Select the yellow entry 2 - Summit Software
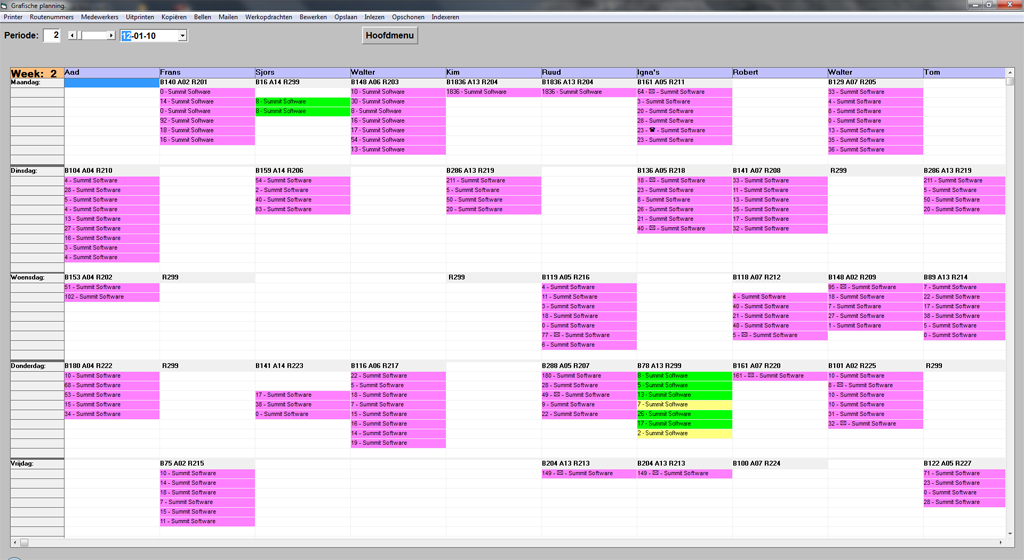Image resolution: width=1024 pixels, height=560 pixels. click(x=684, y=433)
